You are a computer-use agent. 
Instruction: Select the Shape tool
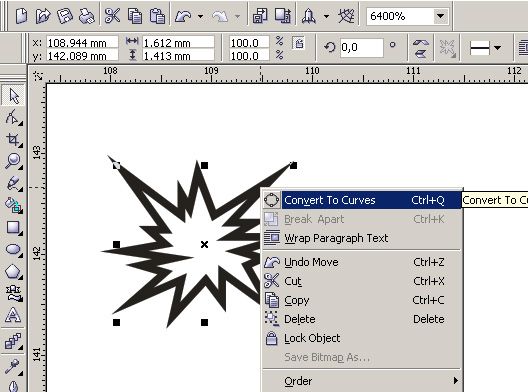click(13, 117)
